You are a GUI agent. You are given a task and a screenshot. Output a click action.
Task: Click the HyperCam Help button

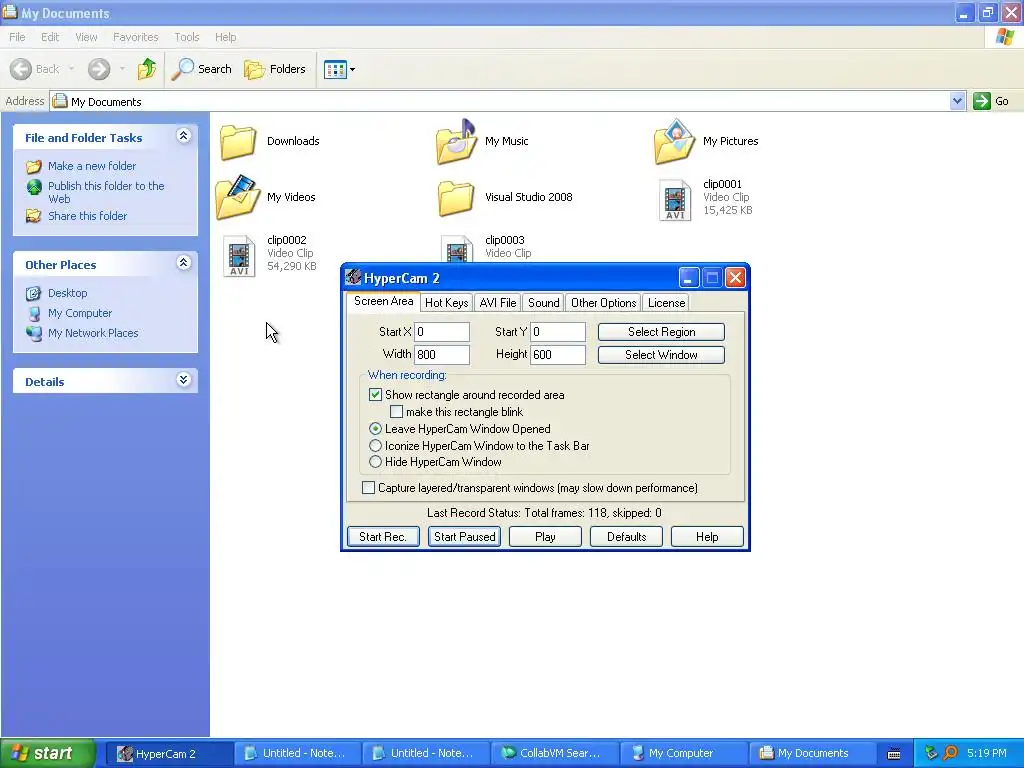[x=707, y=537]
